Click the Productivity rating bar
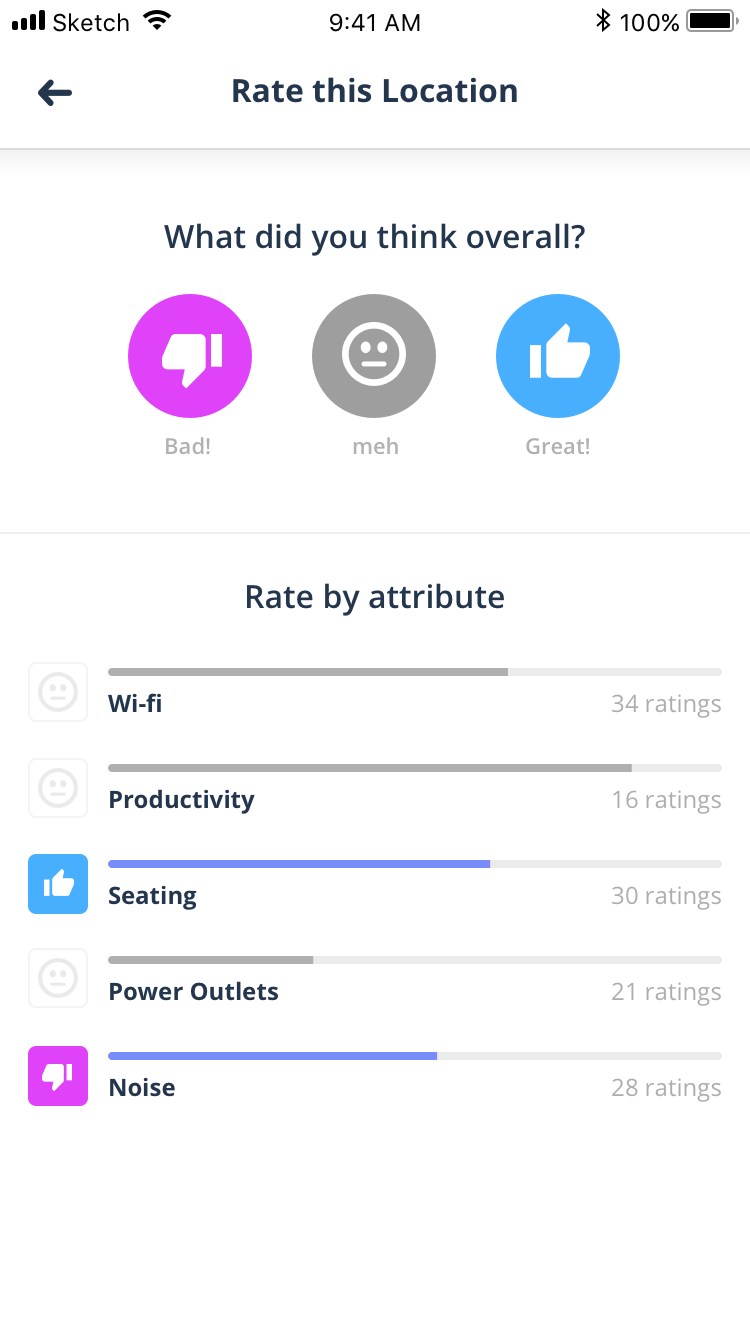 pos(414,768)
